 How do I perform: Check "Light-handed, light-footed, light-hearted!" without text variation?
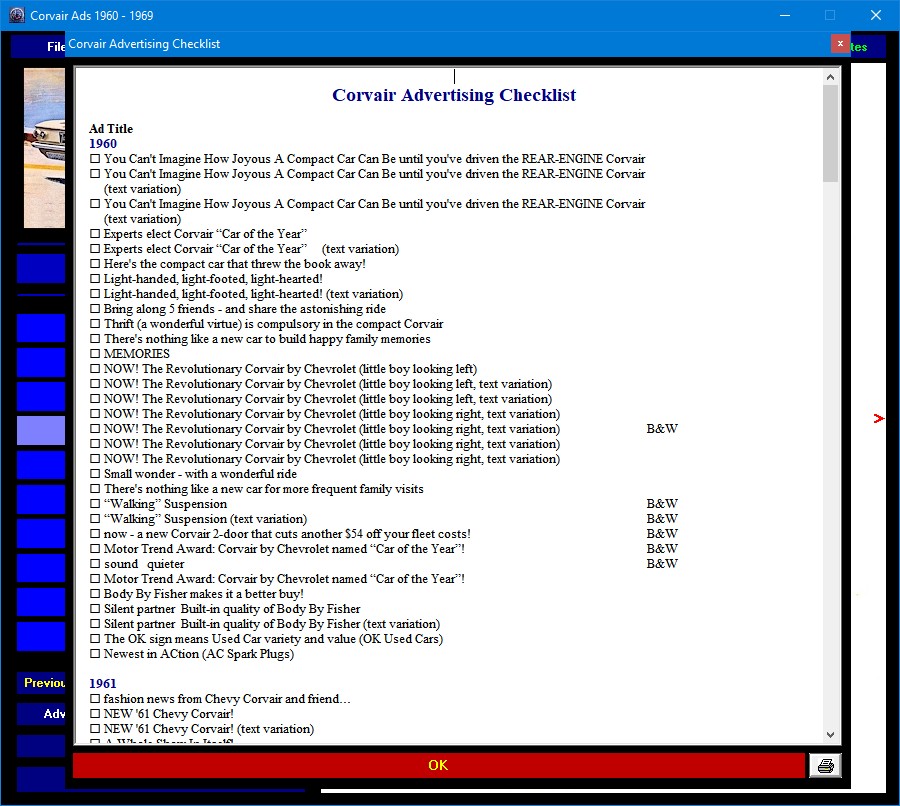pos(95,278)
